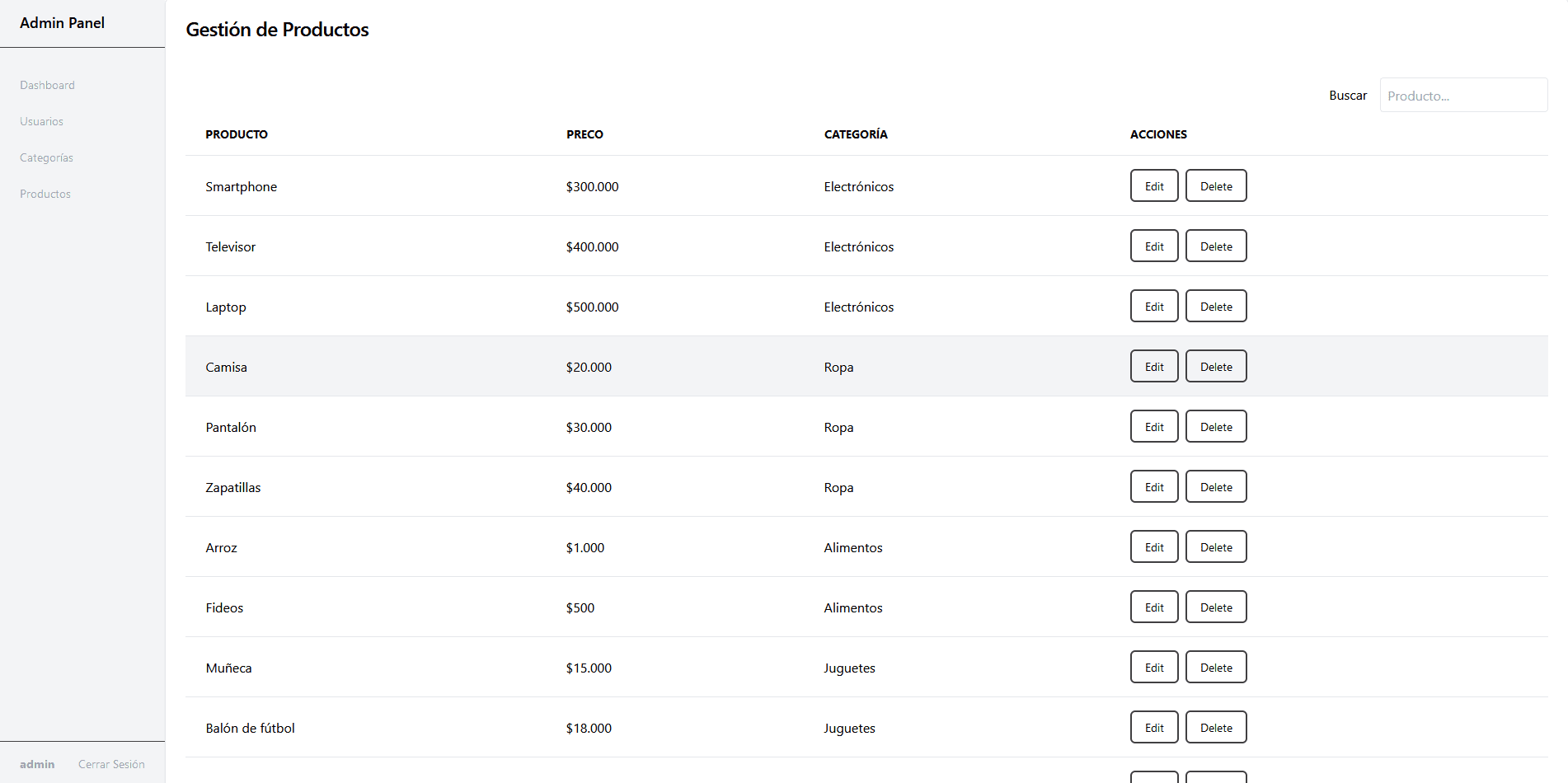Edit the Laptop product
Viewport: 1568px width, 783px height.
[x=1154, y=307]
